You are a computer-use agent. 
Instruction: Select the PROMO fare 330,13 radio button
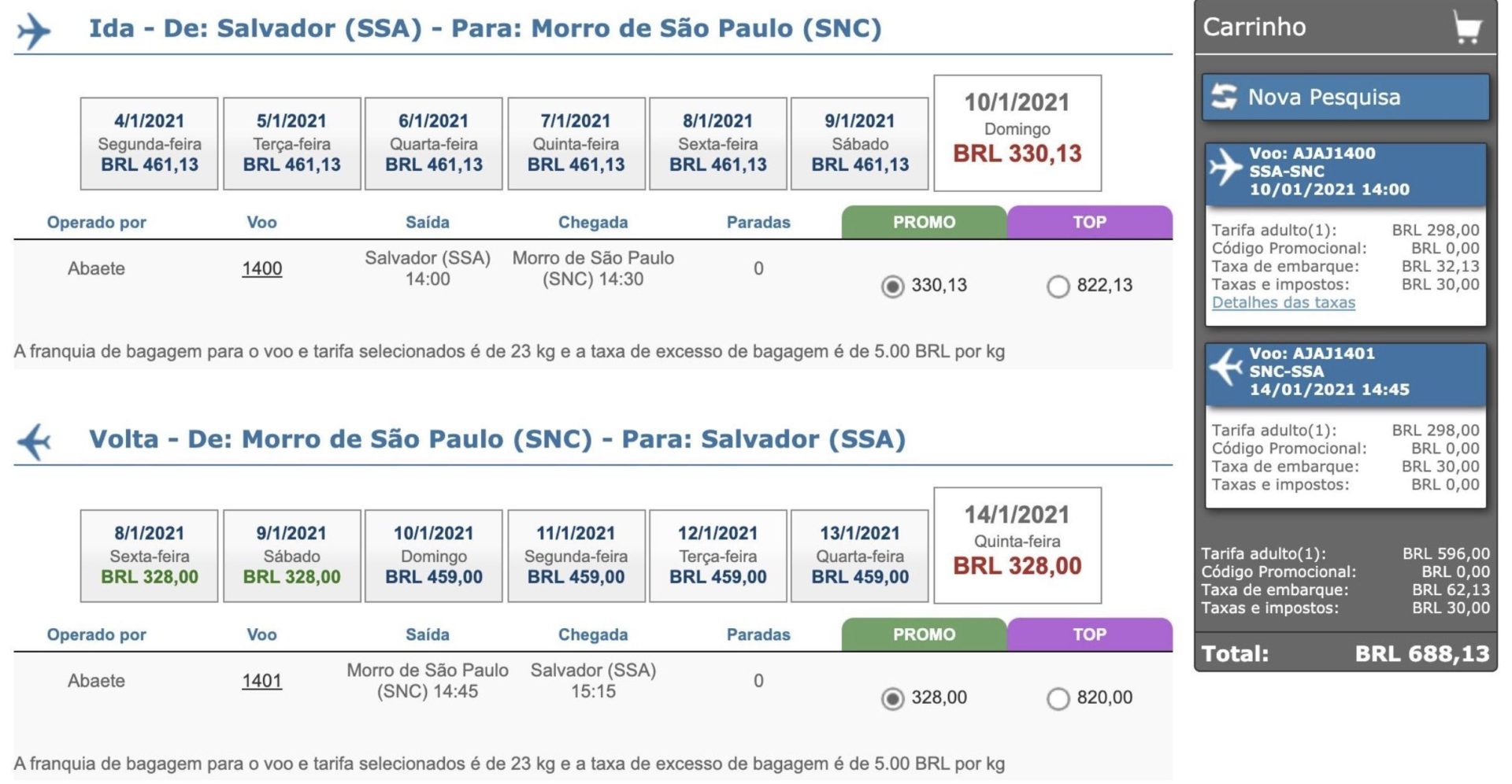[892, 287]
